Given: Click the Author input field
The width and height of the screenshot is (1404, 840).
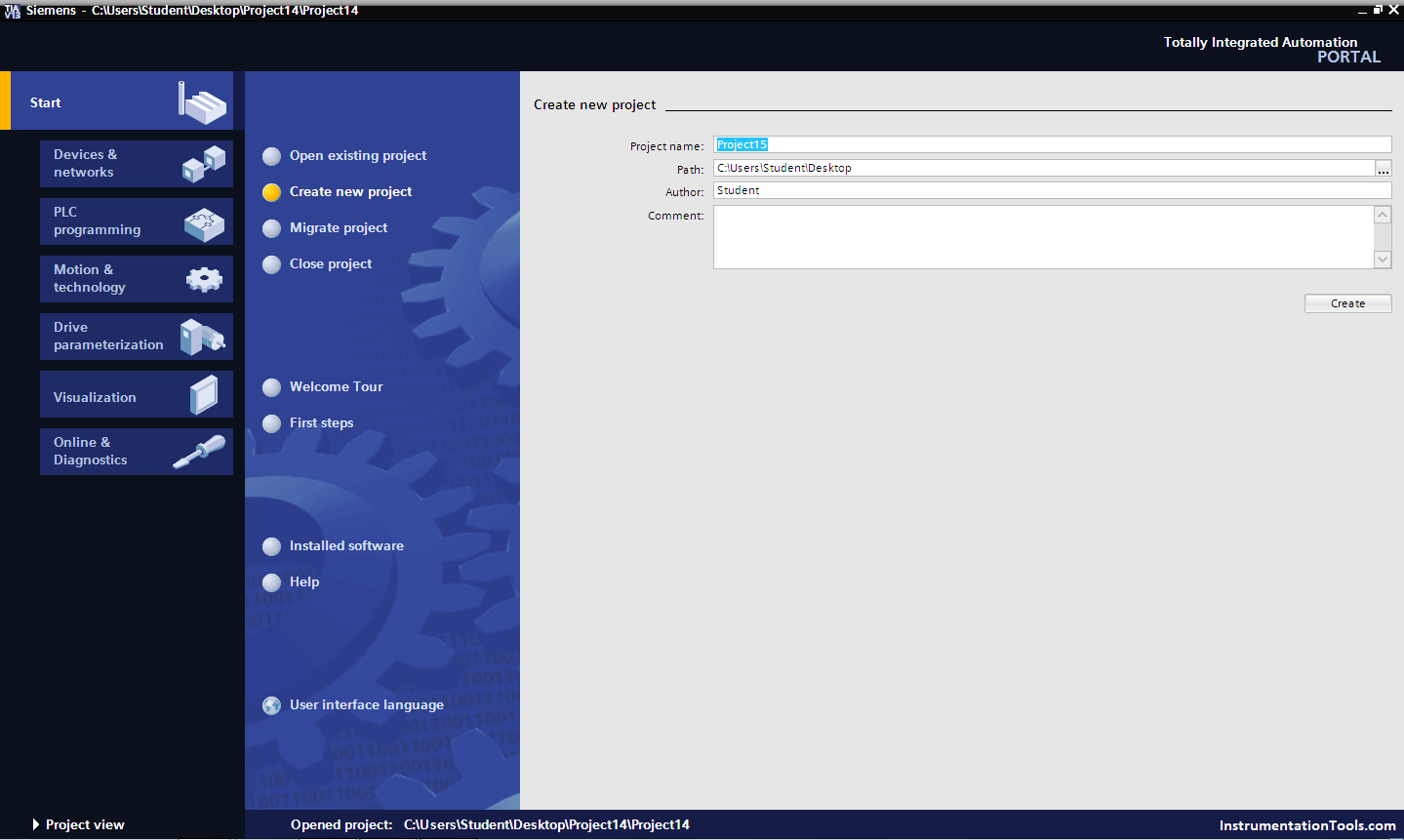Looking at the screenshot, I should [x=1052, y=190].
